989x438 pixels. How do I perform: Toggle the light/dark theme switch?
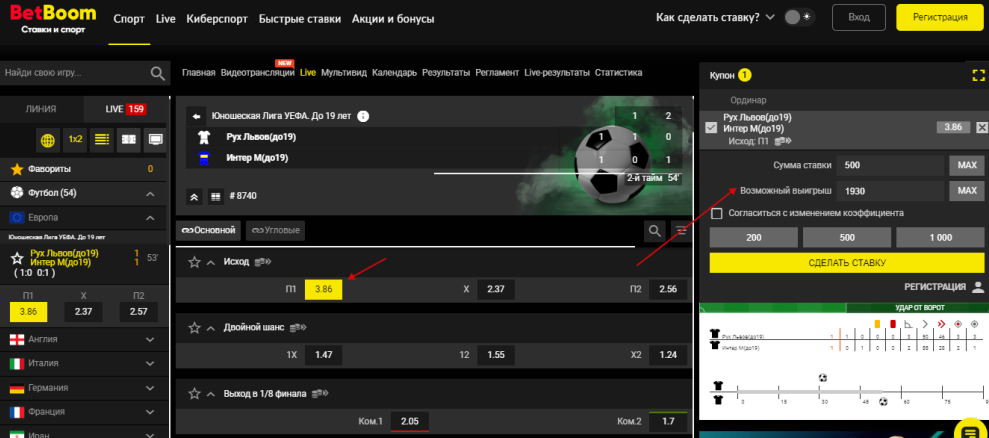coord(797,18)
